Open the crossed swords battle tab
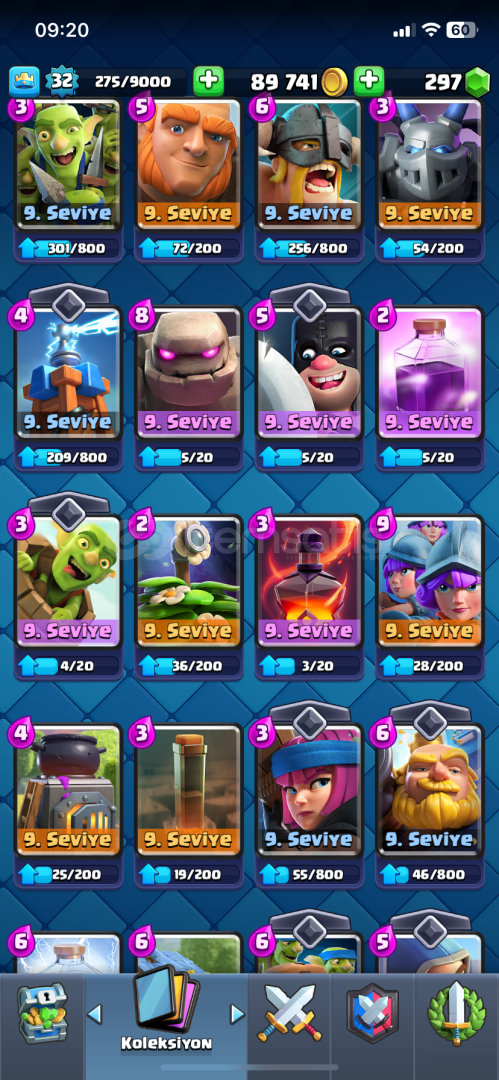499x1080 pixels. tap(289, 1013)
